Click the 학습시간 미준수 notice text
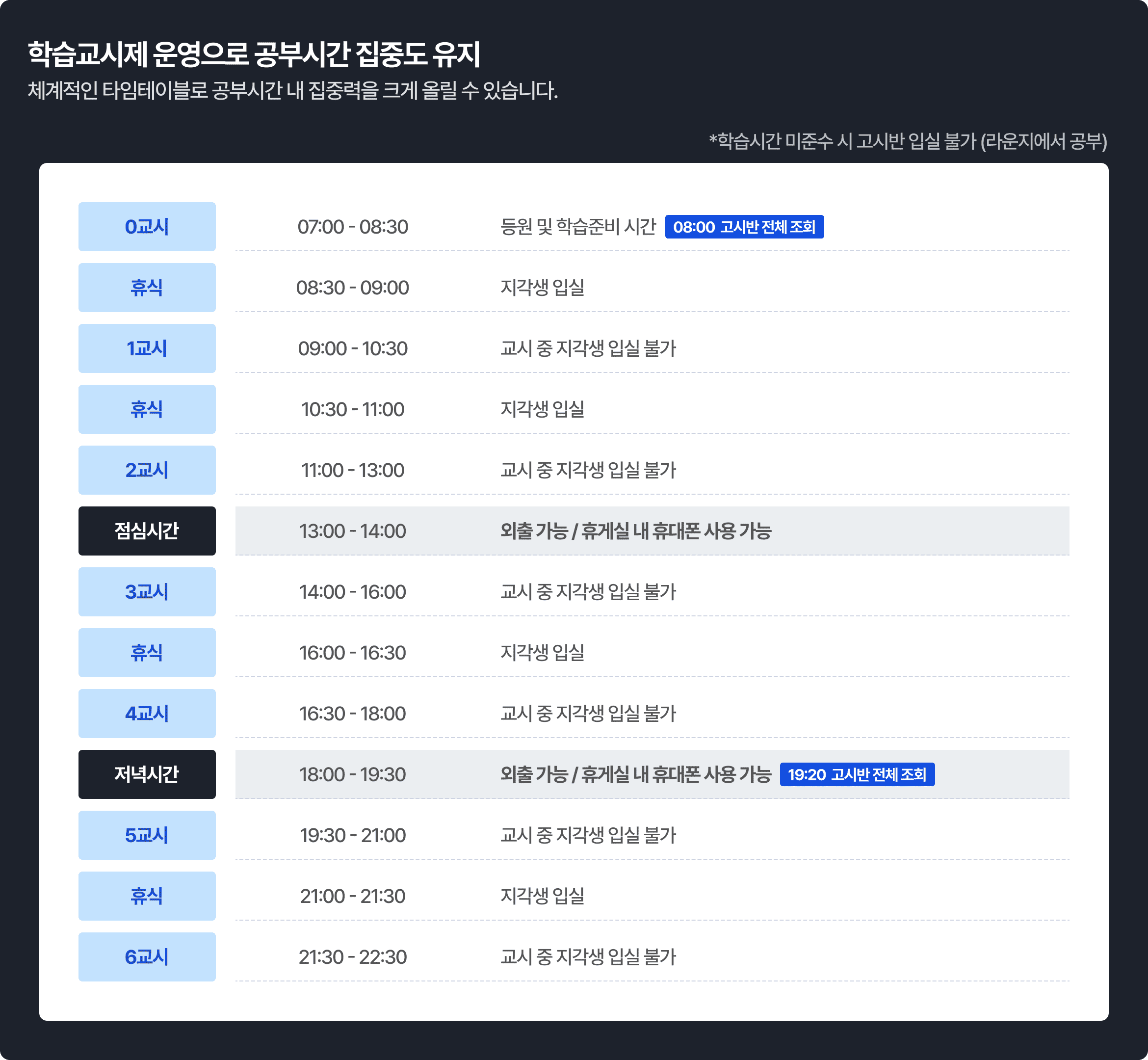This screenshot has height=1060, width=1148. pyautogui.click(x=908, y=141)
